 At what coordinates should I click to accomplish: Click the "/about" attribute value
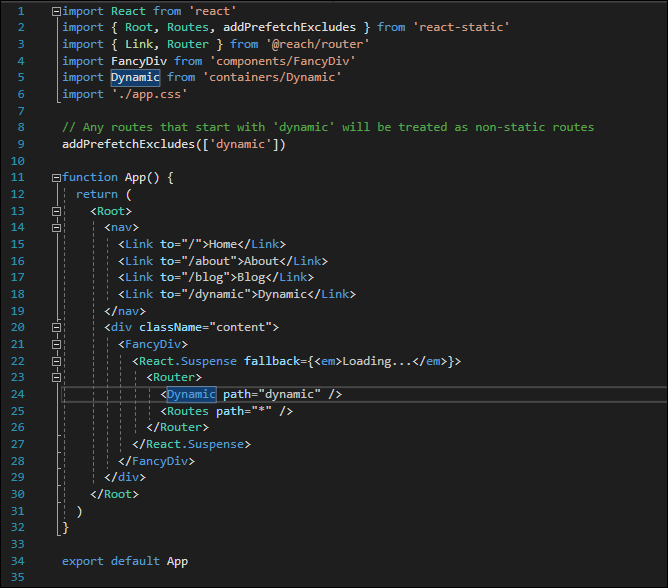[209, 261]
